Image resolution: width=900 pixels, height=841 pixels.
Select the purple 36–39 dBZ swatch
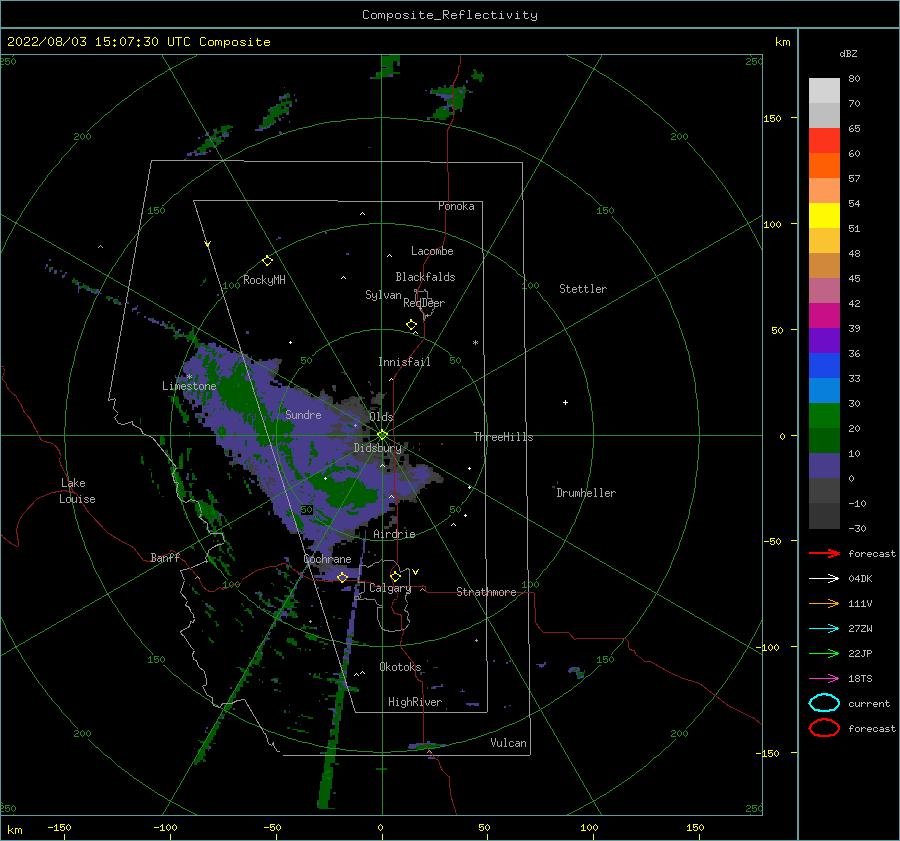coord(824,340)
